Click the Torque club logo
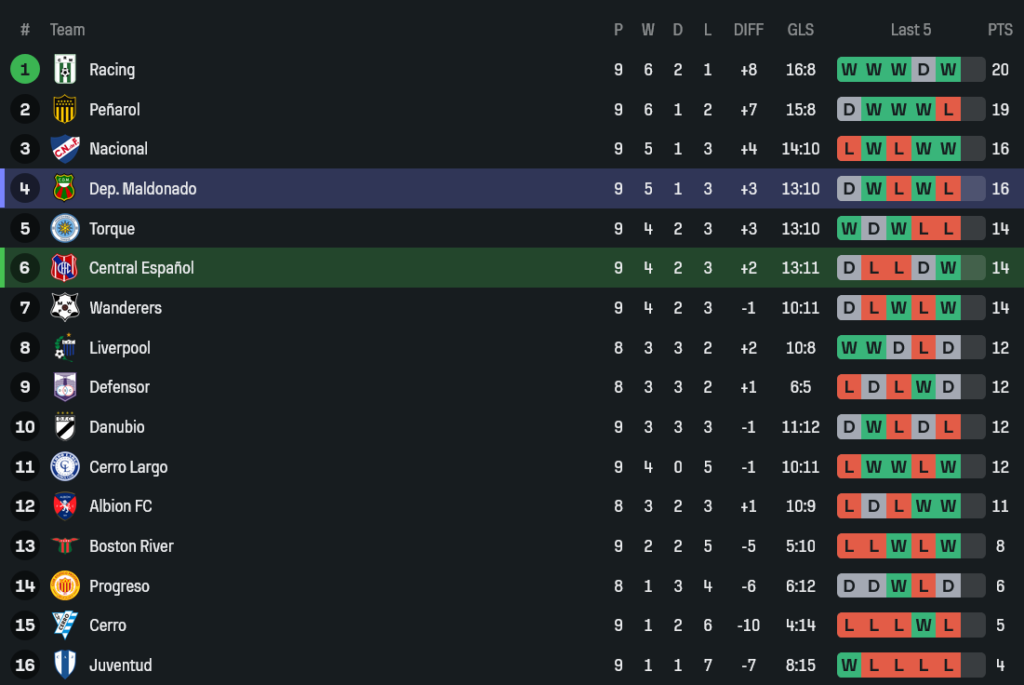This screenshot has height=685, width=1024. coord(65,228)
